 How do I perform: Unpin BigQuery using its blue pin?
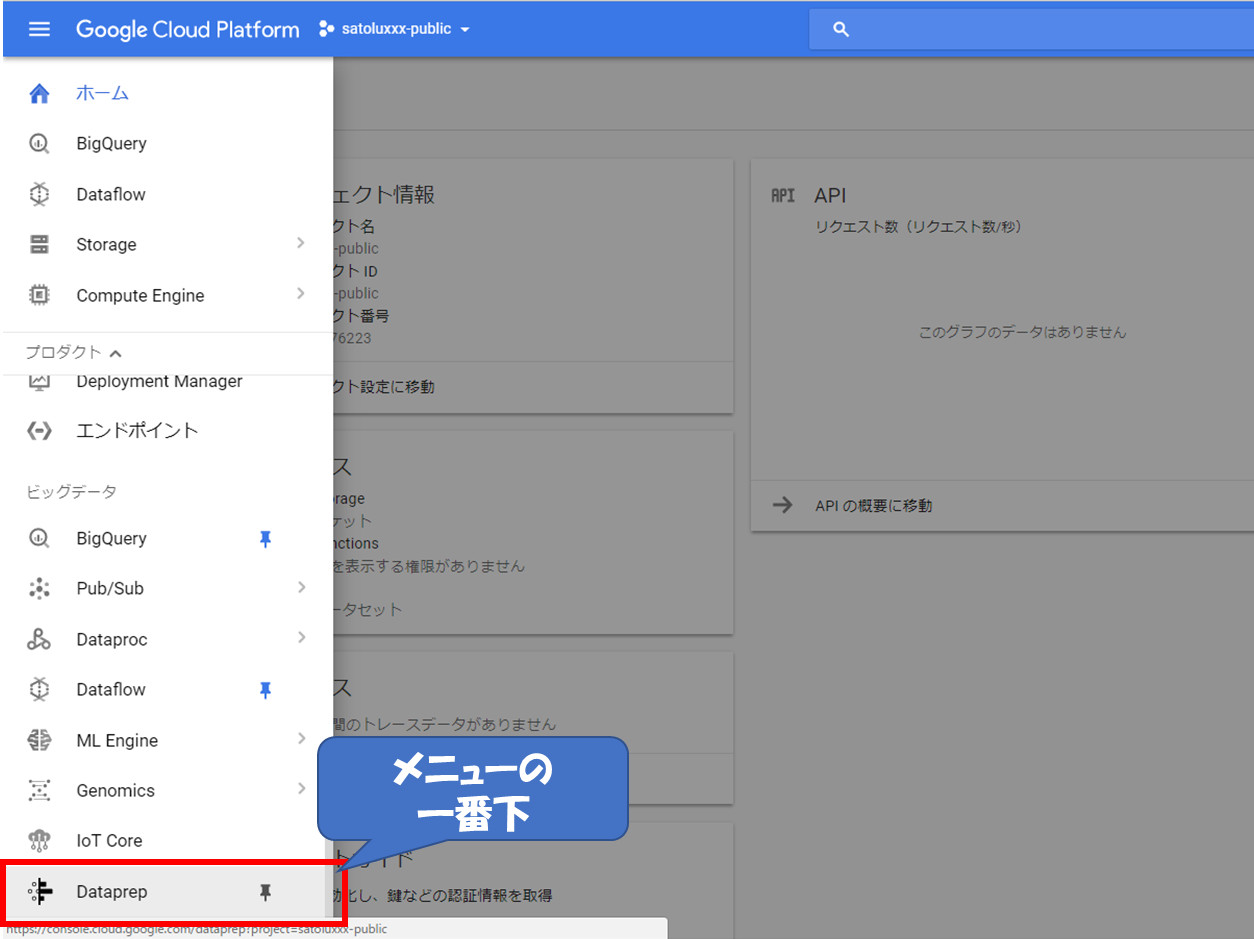point(265,539)
